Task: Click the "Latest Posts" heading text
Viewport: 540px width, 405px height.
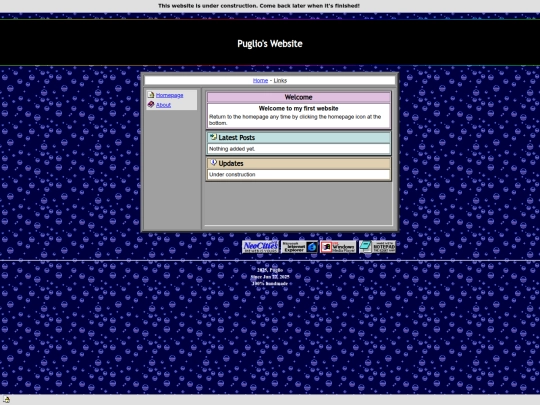Action: (237, 137)
